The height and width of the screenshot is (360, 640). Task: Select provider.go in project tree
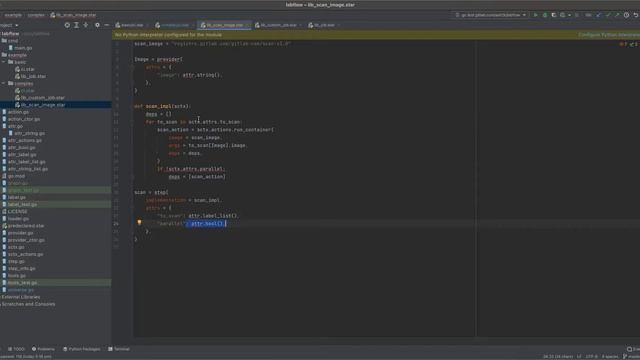coord(20,233)
